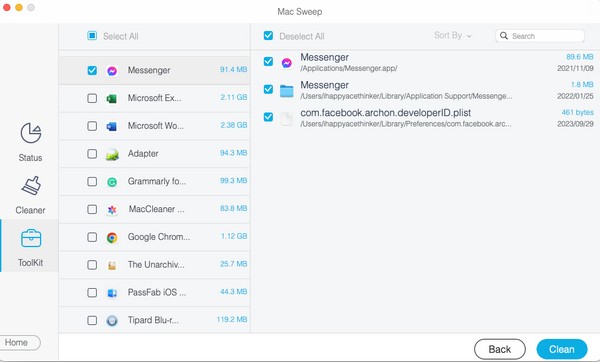Click the Google Chrome app icon

tap(112, 238)
